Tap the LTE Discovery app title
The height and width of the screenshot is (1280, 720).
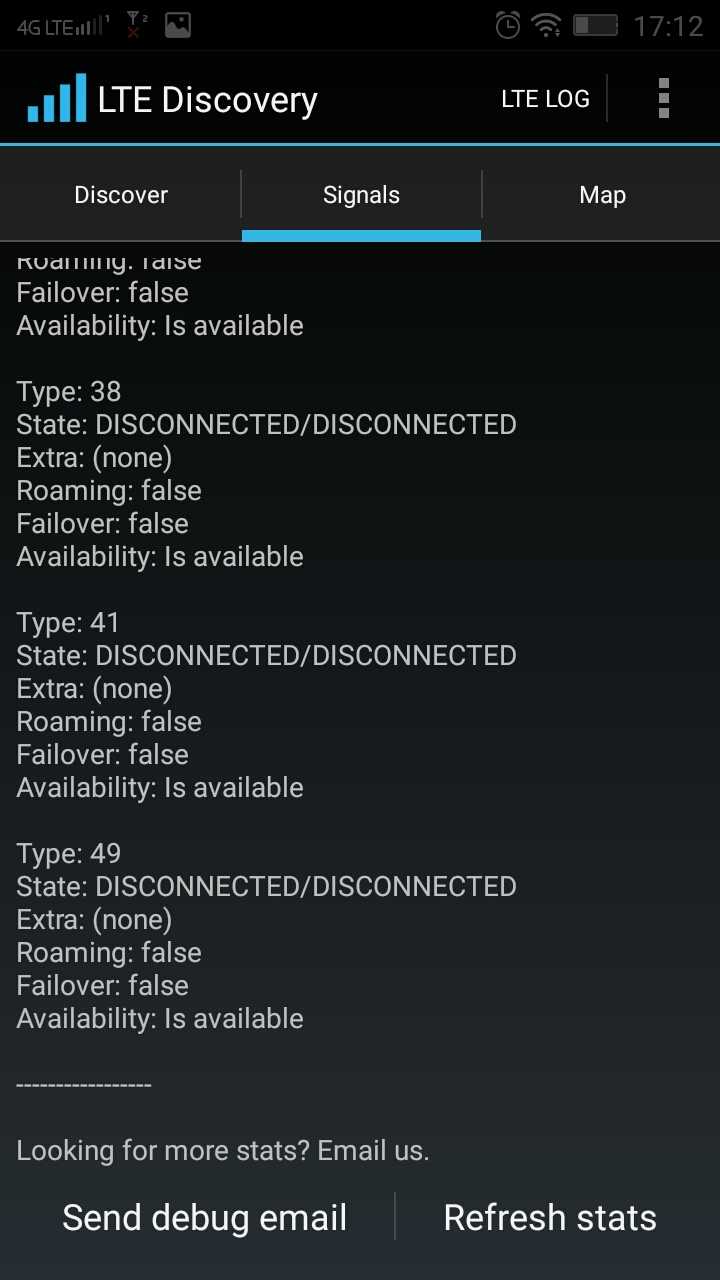click(x=207, y=100)
